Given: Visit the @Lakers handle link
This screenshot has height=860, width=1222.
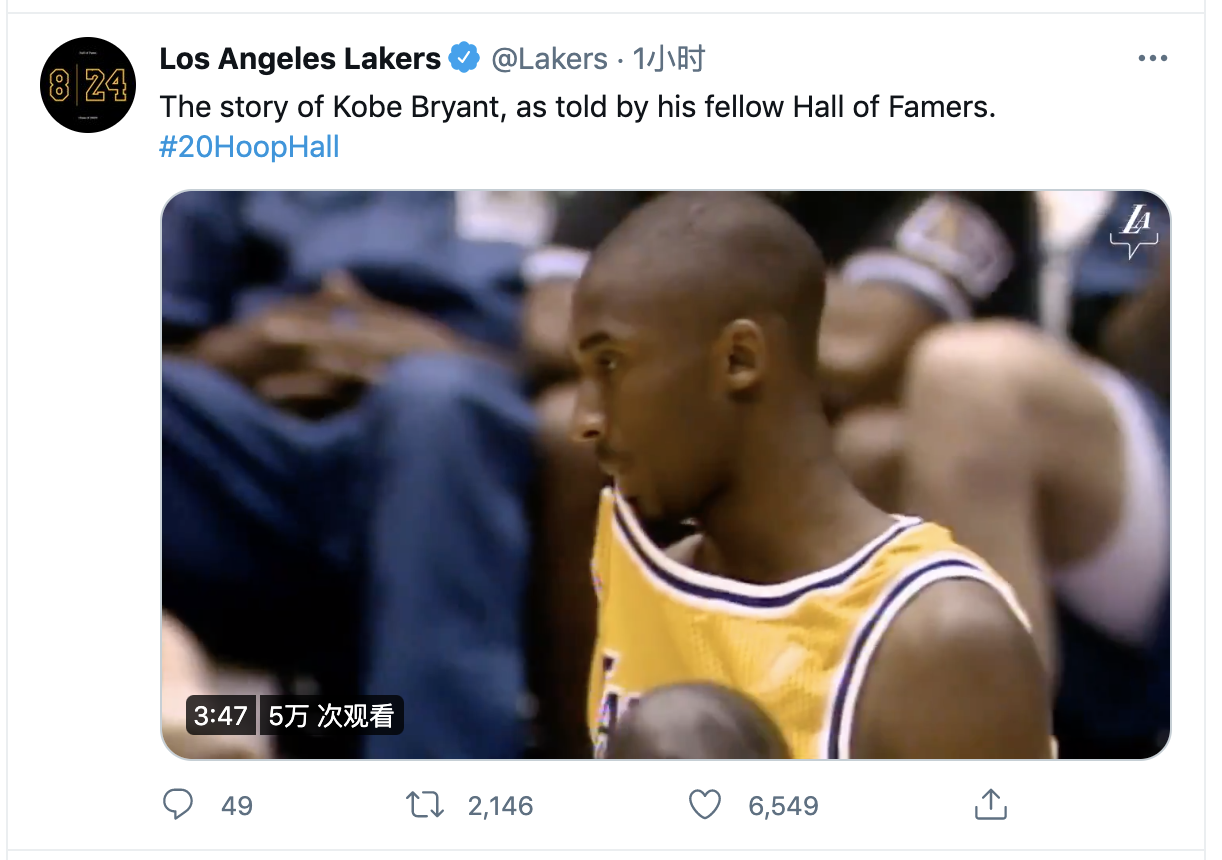Looking at the screenshot, I should pos(549,59).
